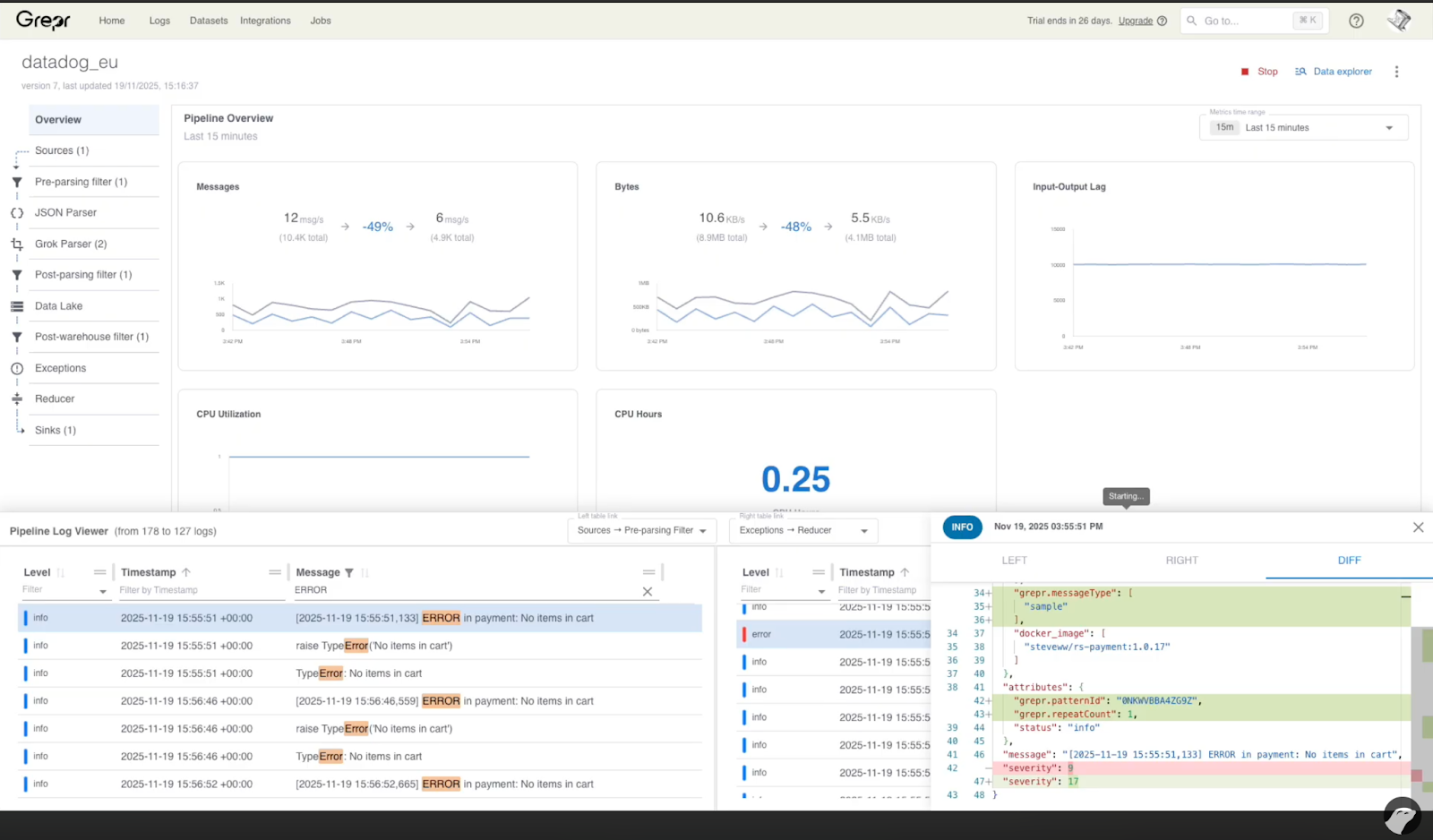The width and height of the screenshot is (1433, 840).
Task: Open the JSON Parser node icon
Action: pos(17,212)
